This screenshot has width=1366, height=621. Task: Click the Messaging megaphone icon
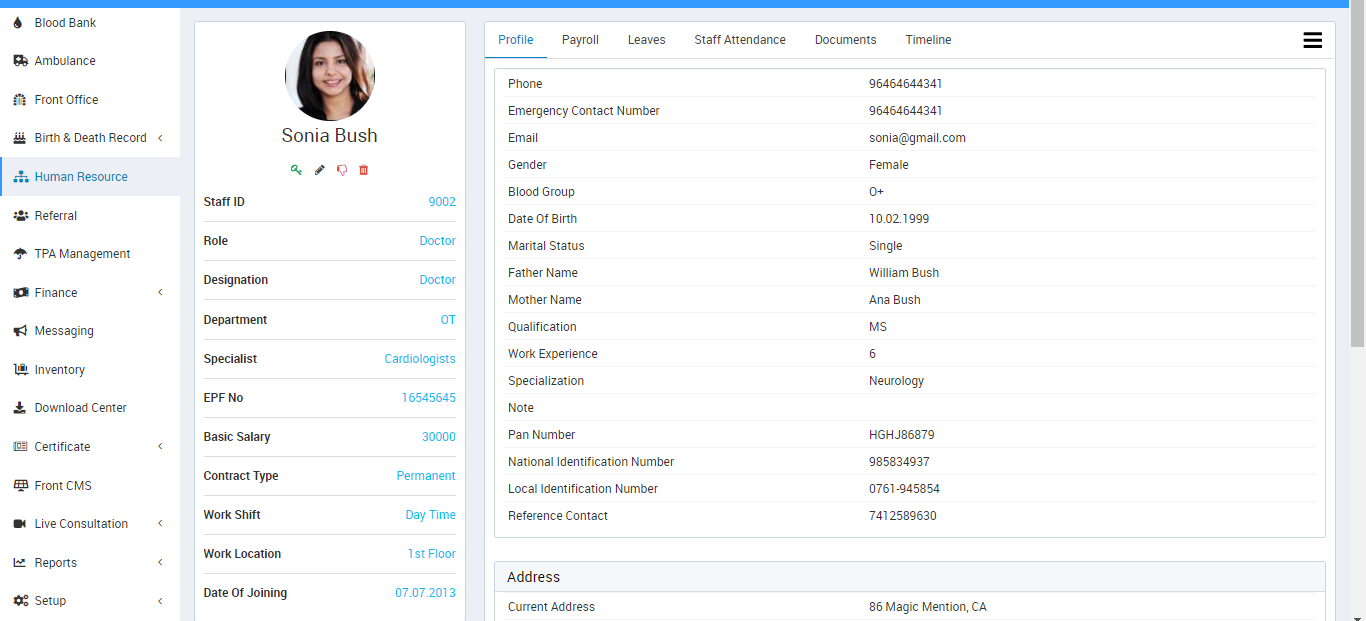coord(20,331)
